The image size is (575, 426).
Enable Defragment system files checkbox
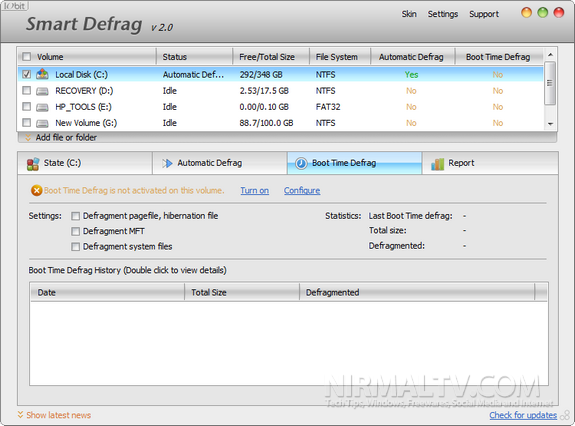[76, 247]
